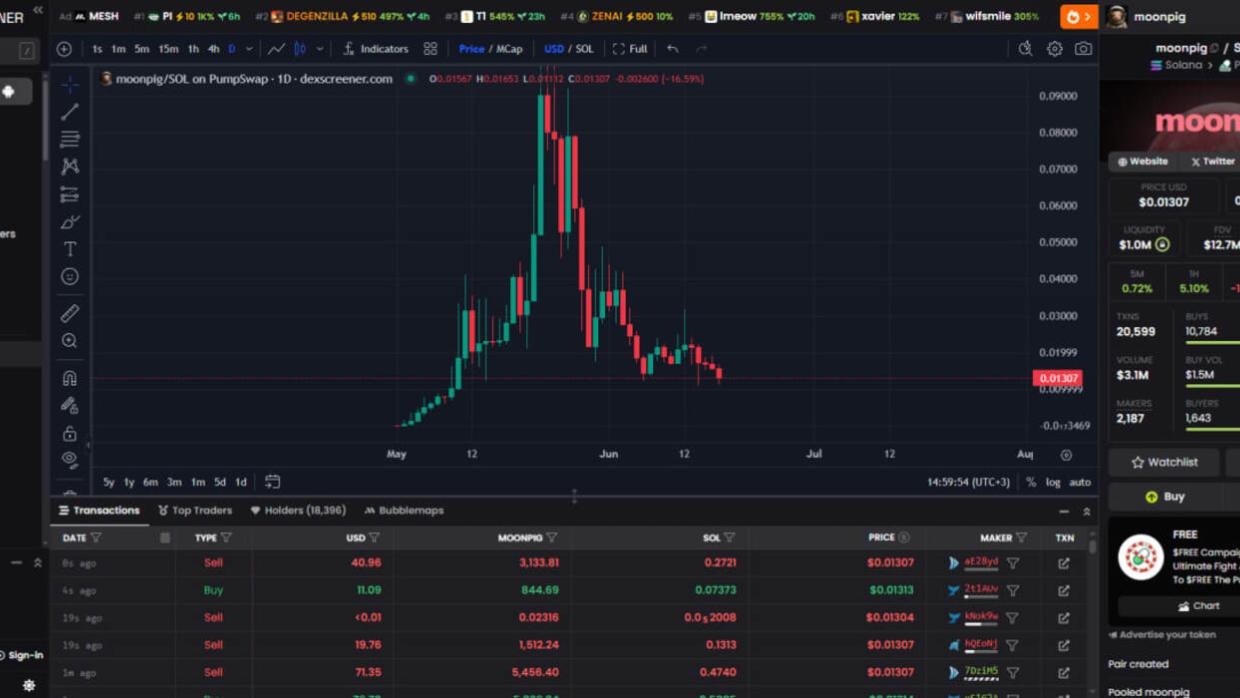This screenshot has width=1240, height=698.
Task: Open the emoji icons tool
Action: (69, 276)
